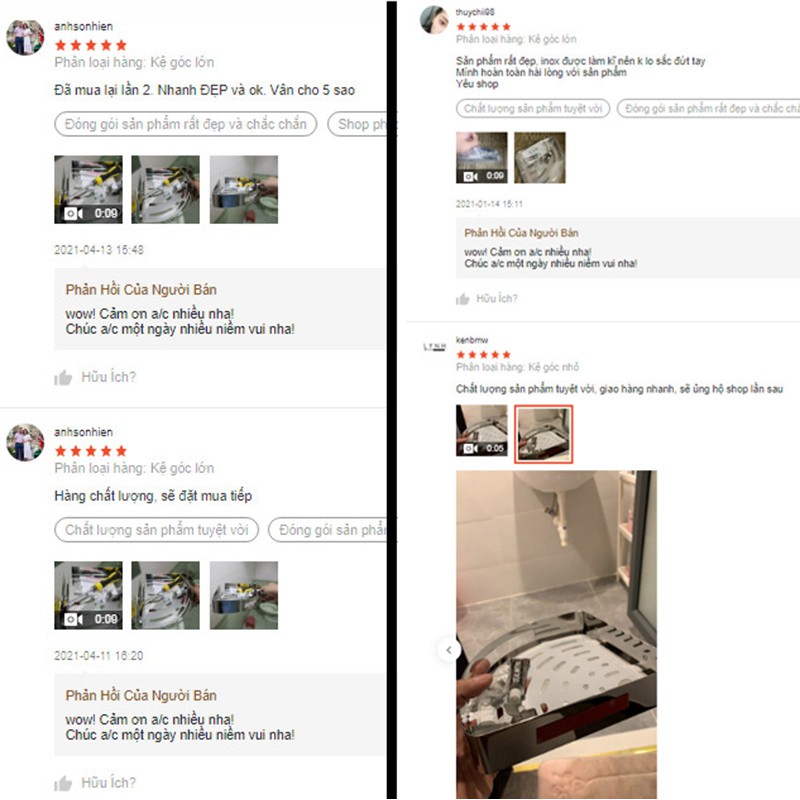The image size is (800, 800).
Task: Open thuychii98's profile avatar
Action: [434, 20]
